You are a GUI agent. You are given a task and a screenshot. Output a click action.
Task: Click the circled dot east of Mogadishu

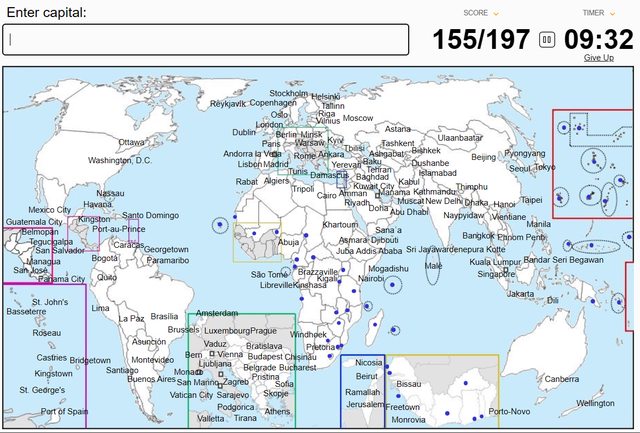(393, 285)
